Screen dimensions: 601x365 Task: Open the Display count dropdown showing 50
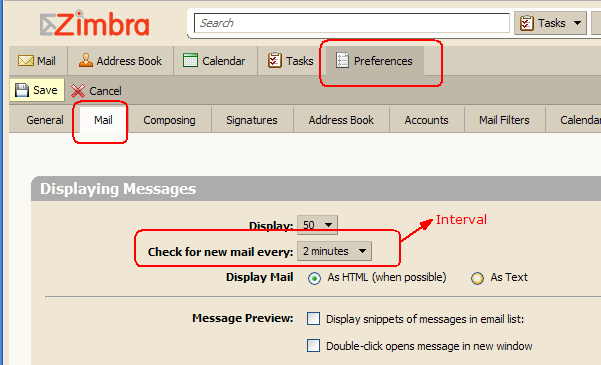(x=317, y=225)
